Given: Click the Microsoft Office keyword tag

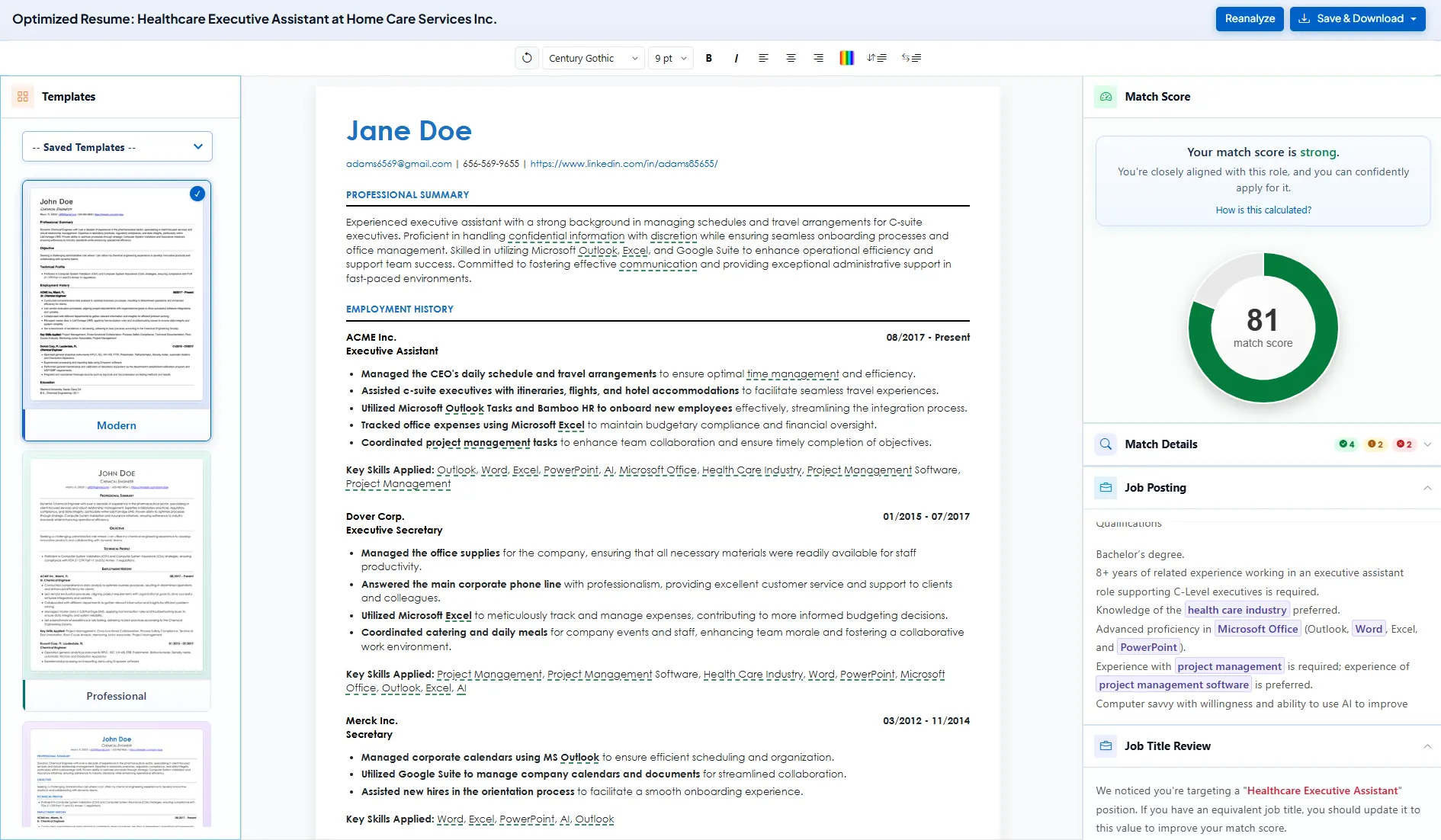Looking at the screenshot, I should coord(1257,629).
